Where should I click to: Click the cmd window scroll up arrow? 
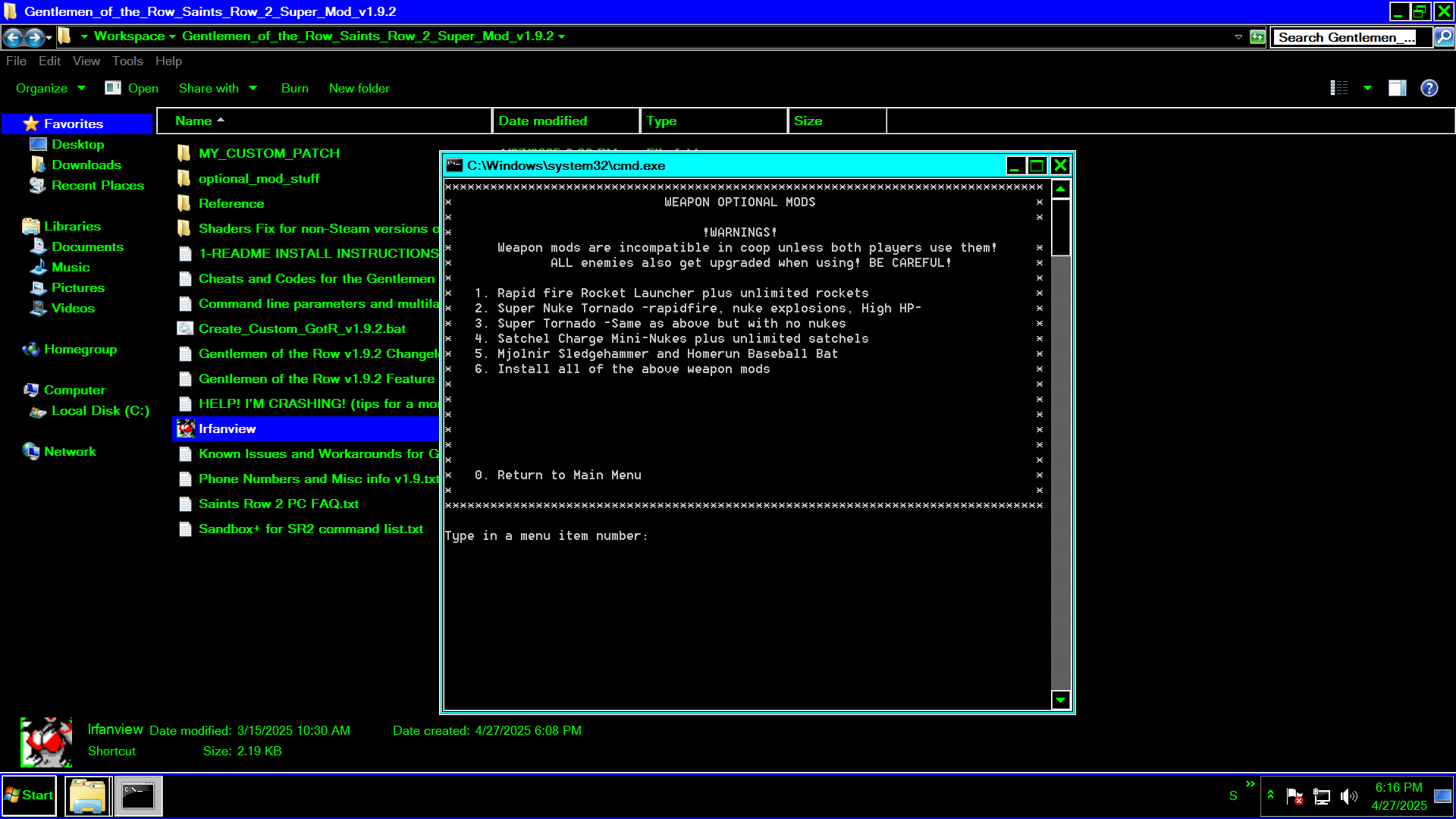pyautogui.click(x=1061, y=189)
